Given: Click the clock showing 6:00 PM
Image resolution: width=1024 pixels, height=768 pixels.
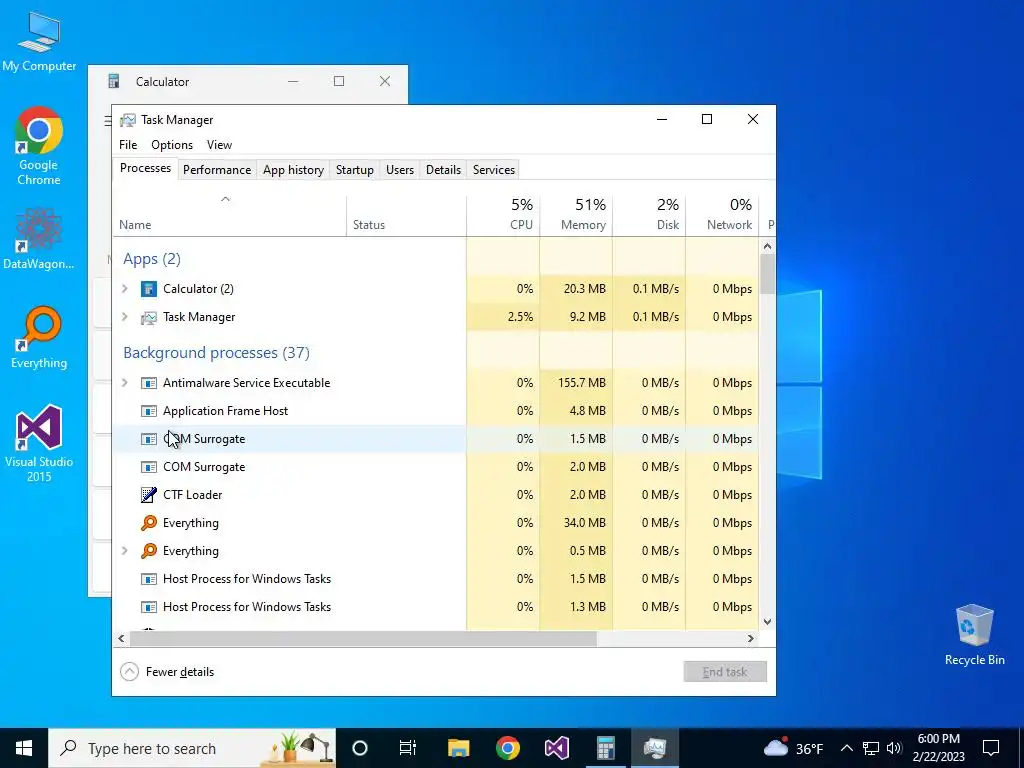Looking at the screenshot, I should (938, 748).
